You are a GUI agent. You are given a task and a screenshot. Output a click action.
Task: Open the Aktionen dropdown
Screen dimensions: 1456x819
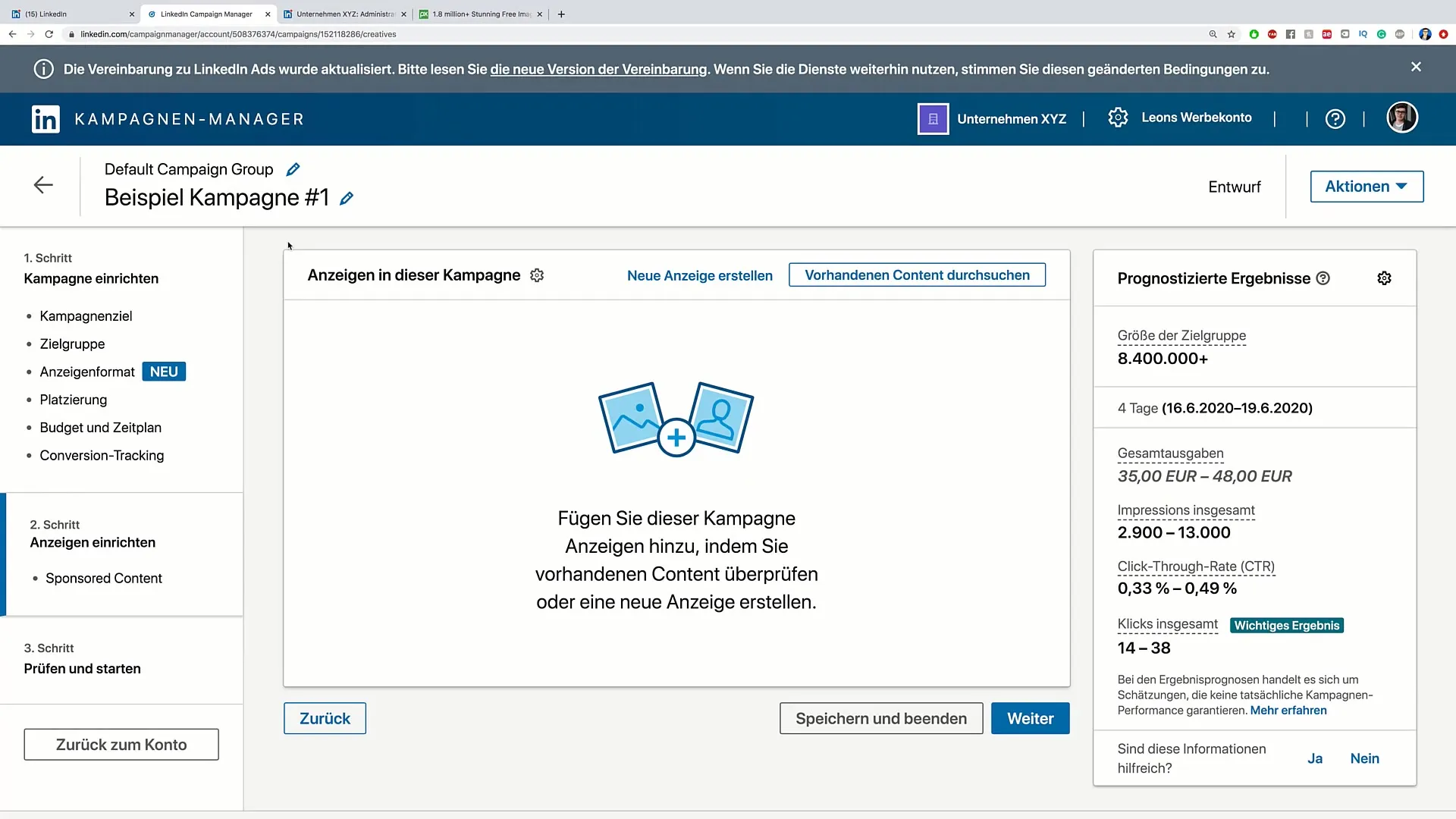pos(1367,187)
